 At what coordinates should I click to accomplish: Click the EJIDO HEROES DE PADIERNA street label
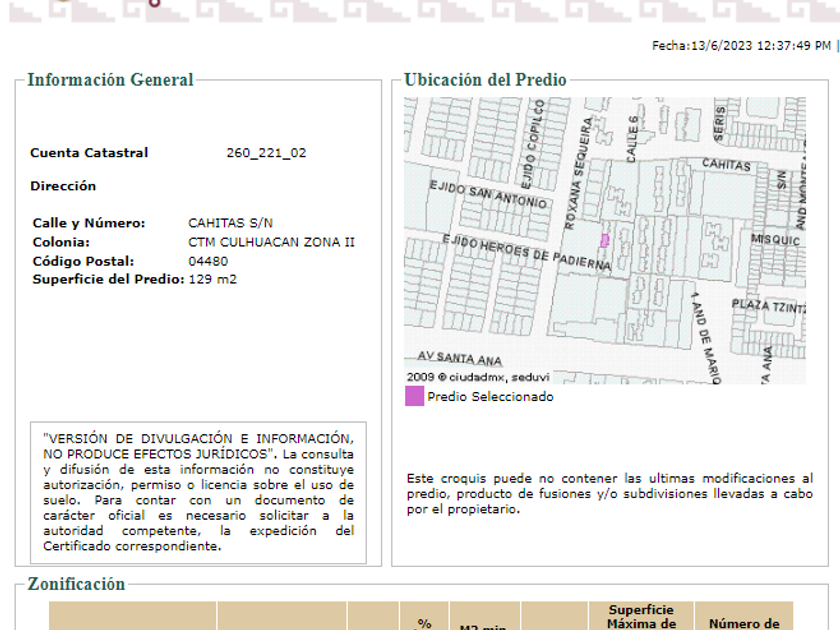(528, 252)
